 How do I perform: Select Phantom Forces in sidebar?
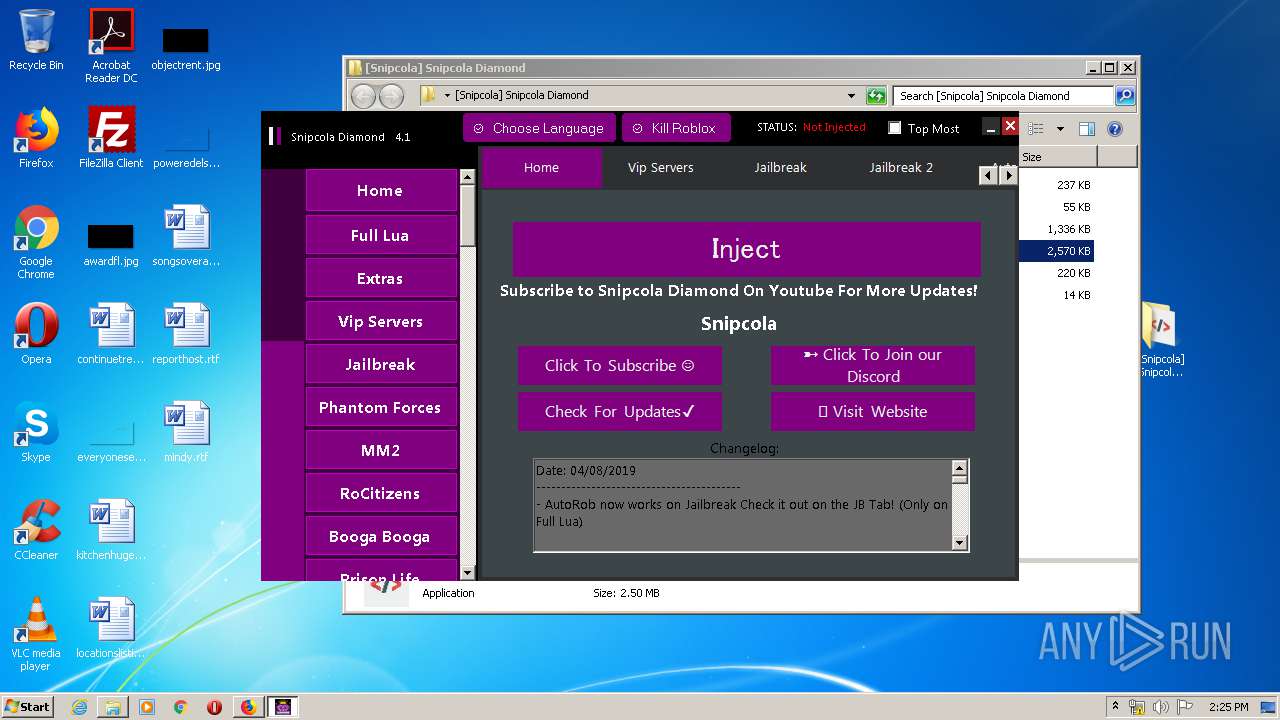click(x=380, y=407)
